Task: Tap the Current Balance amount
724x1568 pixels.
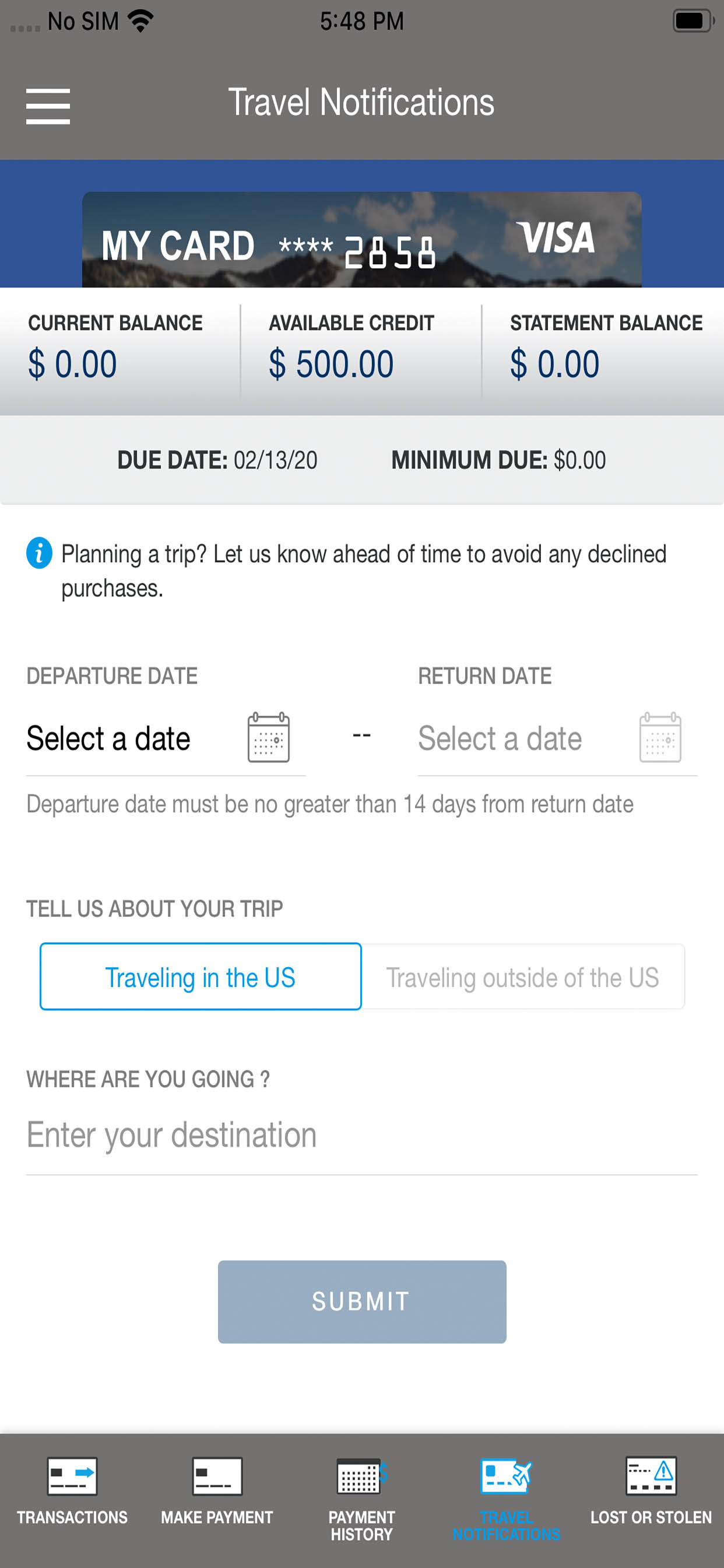Action: click(x=72, y=364)
